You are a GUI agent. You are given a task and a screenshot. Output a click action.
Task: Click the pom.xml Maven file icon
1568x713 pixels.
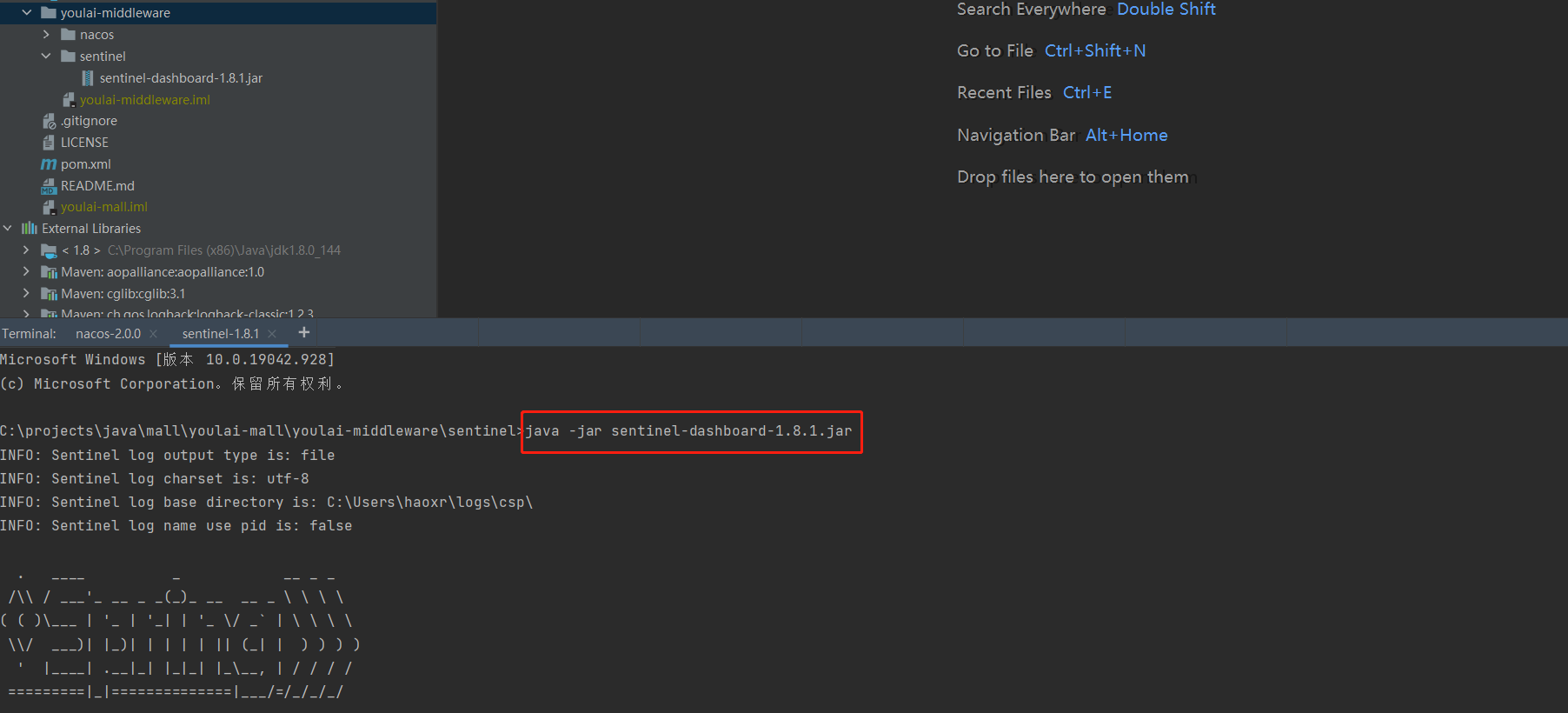tap(49, 164)
